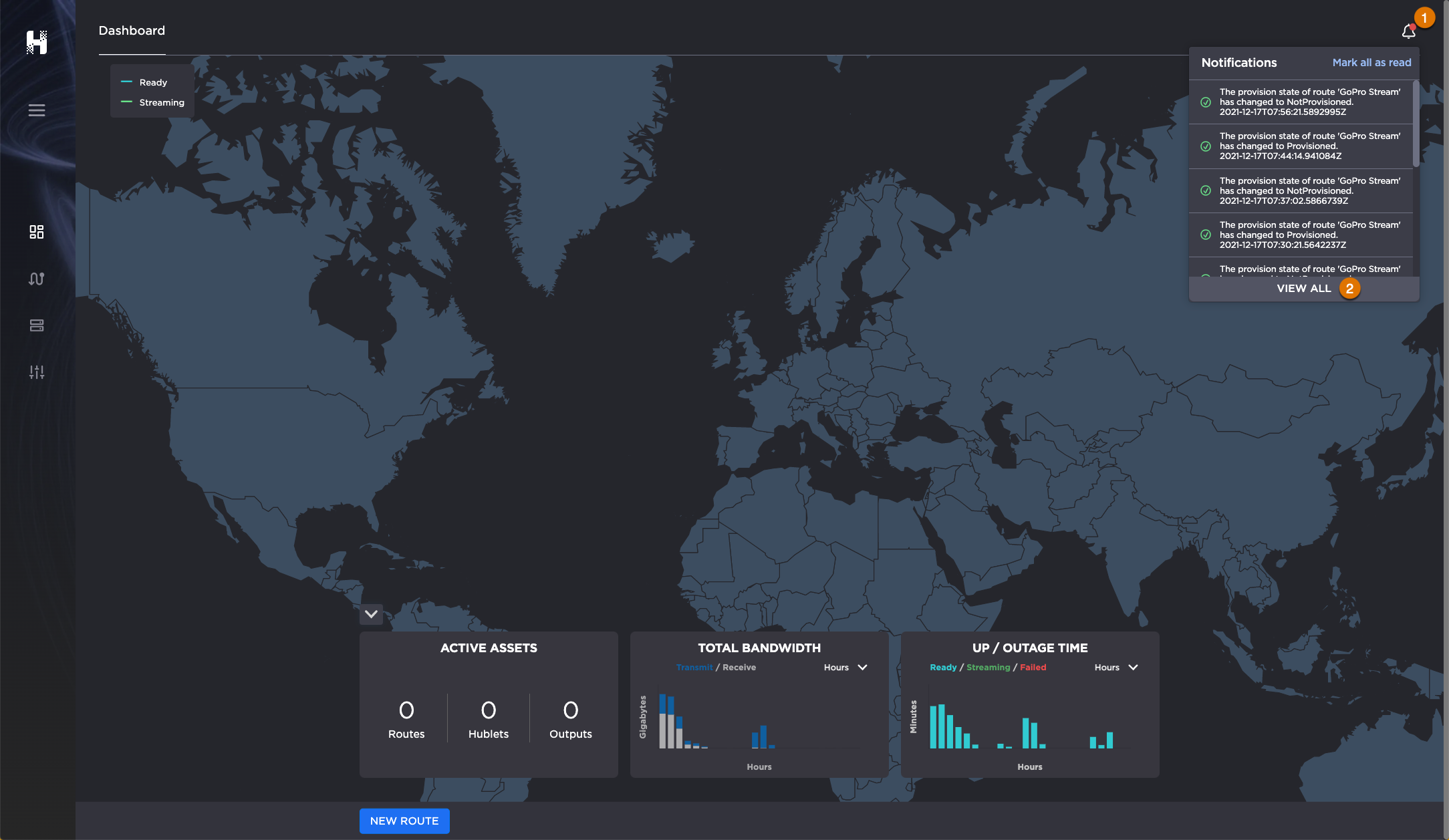Click first notification's green check icon
Image resolution: width=1449 pixels, height=840 pixels.
1206,102
